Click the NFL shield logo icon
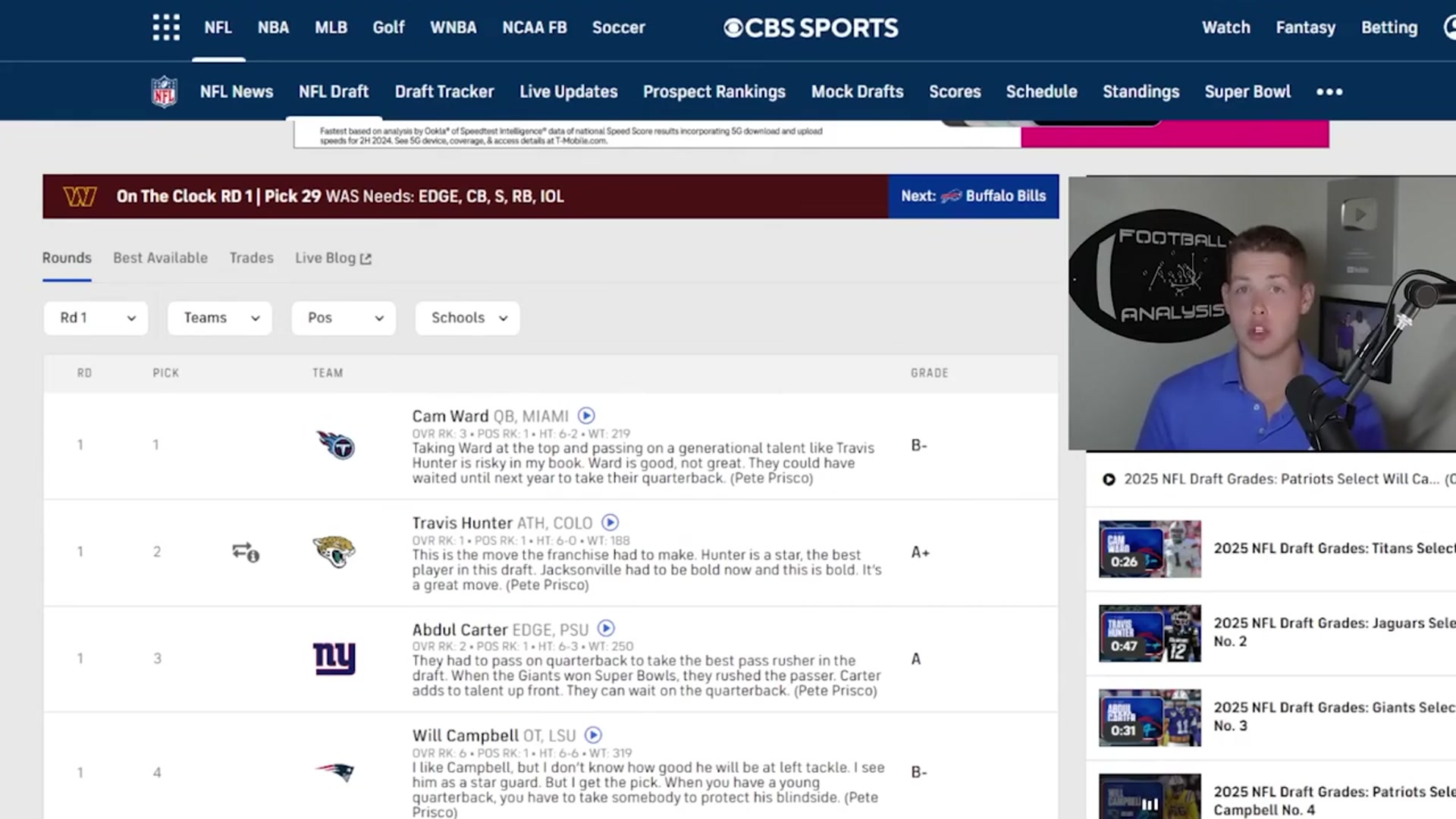This screenshot has height=819, width=1456. coord(164,92)
